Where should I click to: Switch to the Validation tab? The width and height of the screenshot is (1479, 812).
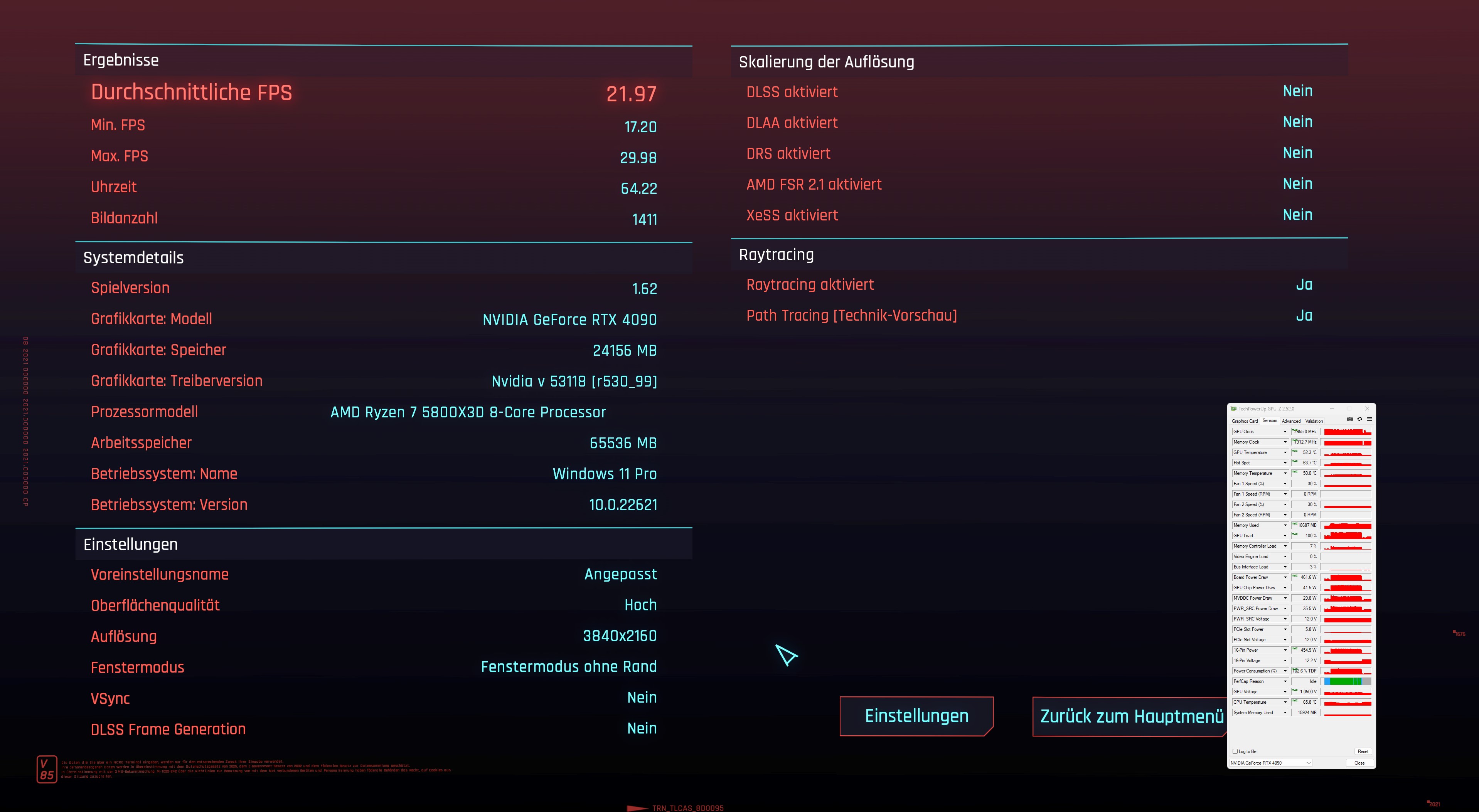pos(1314,420)
